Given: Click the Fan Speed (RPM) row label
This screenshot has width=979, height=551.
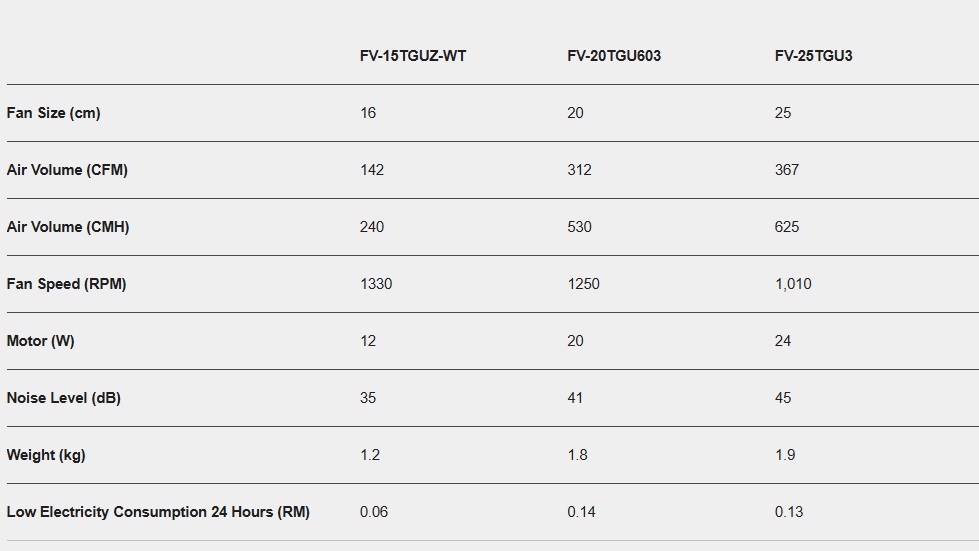Looking at the screenshot, I should point(66,284).
